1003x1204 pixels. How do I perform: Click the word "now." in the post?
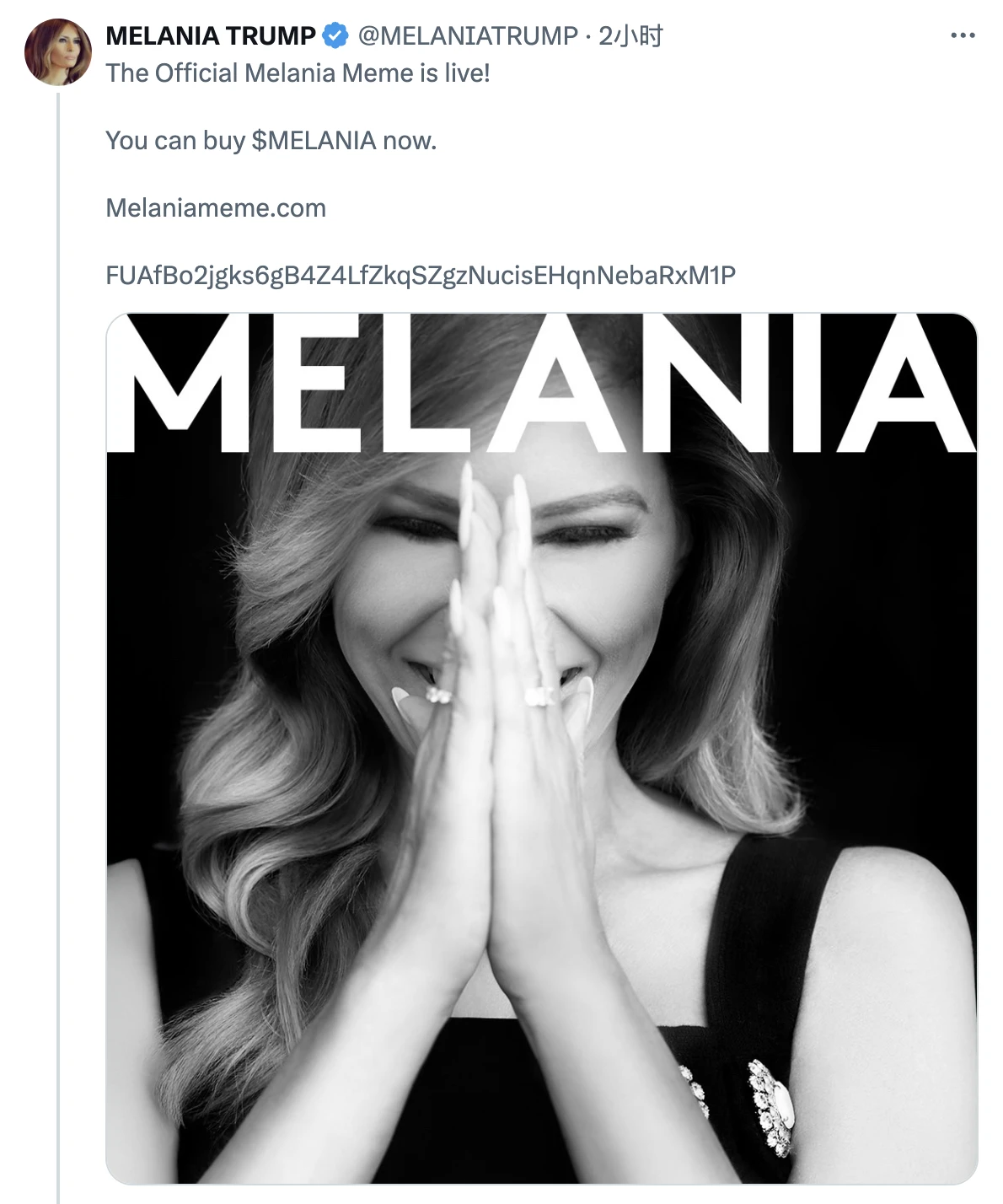(x=410, y=140)
